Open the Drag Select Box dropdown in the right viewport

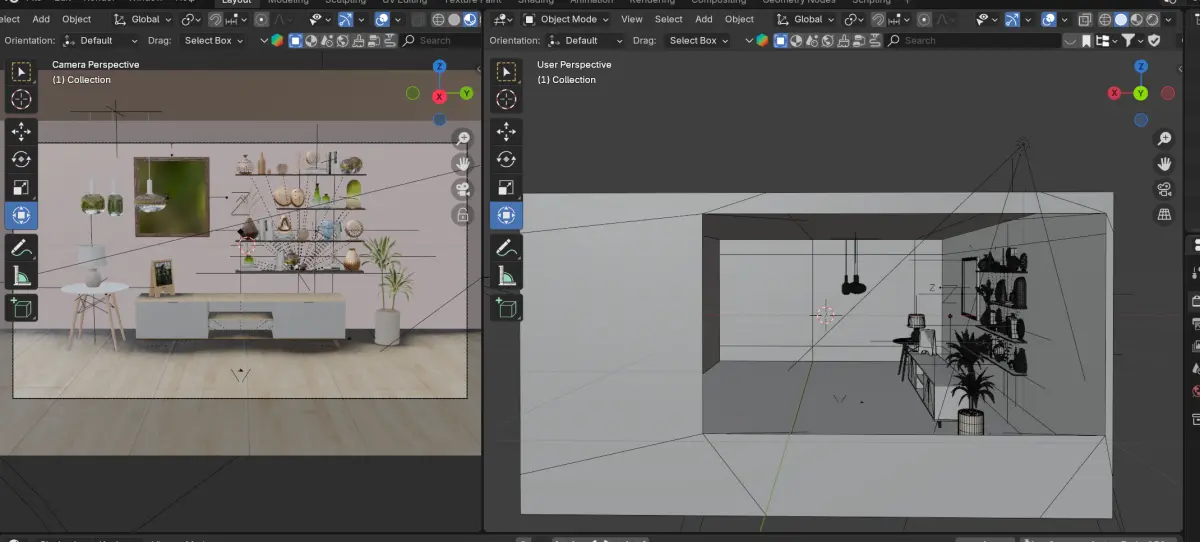click(x=698, y=40)
